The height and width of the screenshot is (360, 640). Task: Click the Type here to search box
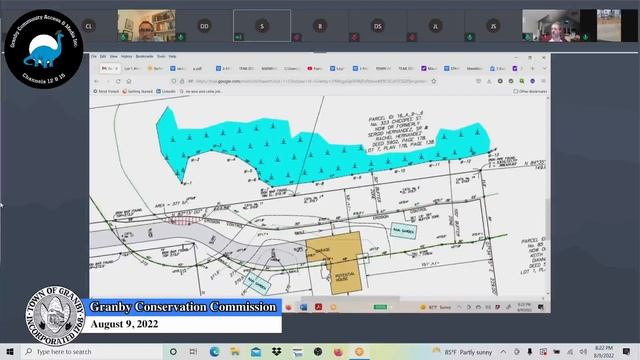click(x=92, y=351)
